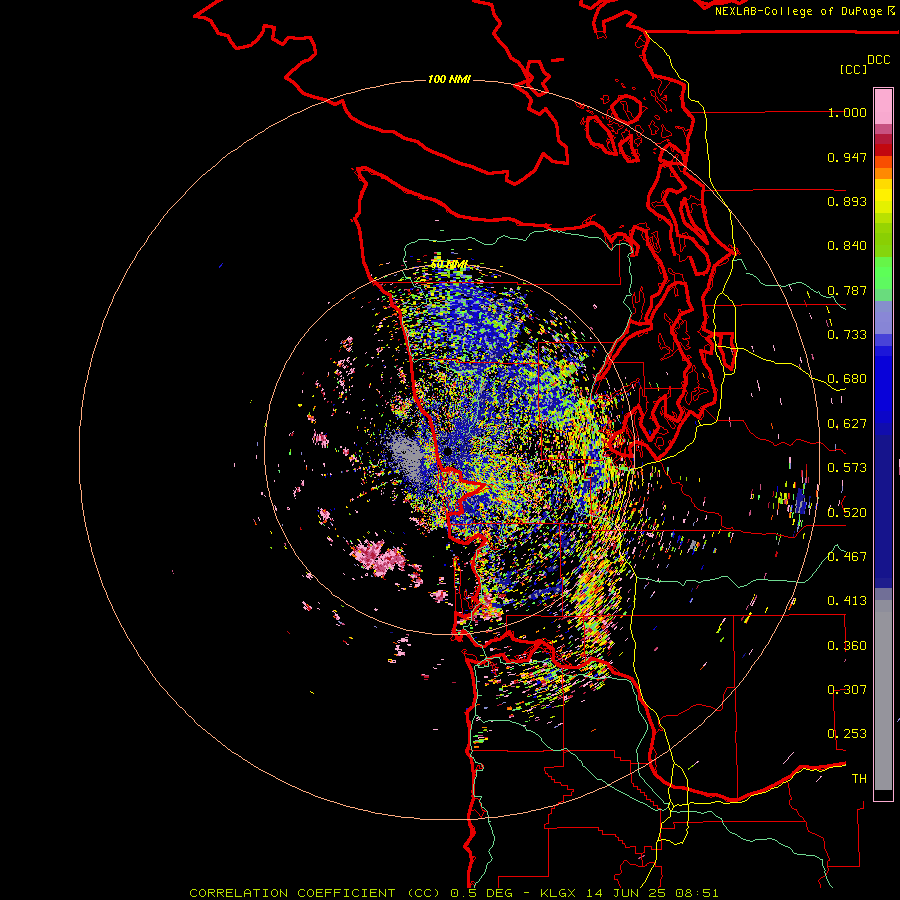Select the 0.360 legend value

847,646
